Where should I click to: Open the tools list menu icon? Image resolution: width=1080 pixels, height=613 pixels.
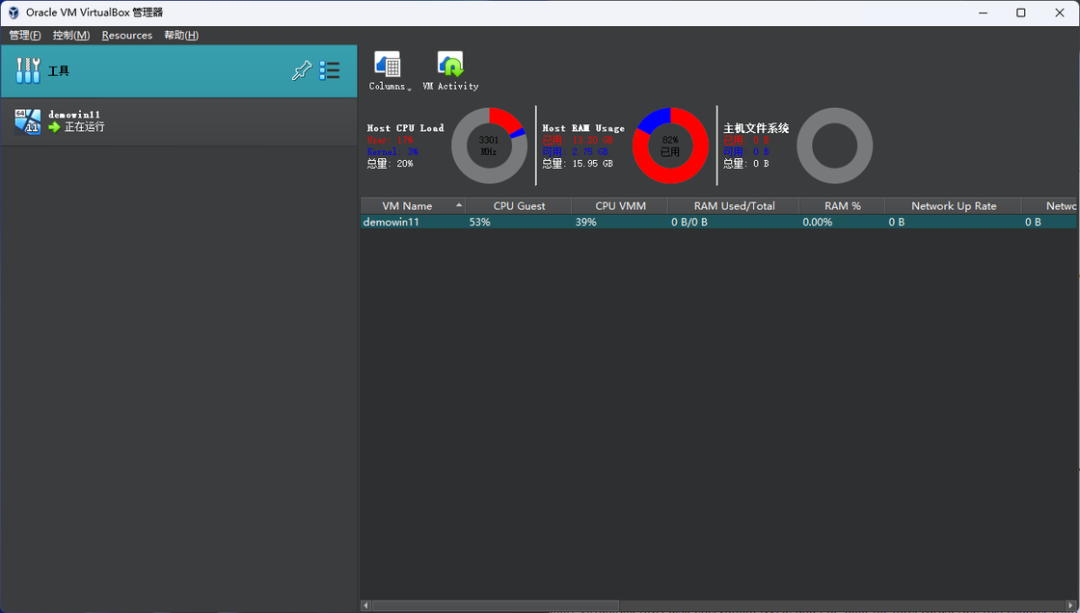[330, 71]
